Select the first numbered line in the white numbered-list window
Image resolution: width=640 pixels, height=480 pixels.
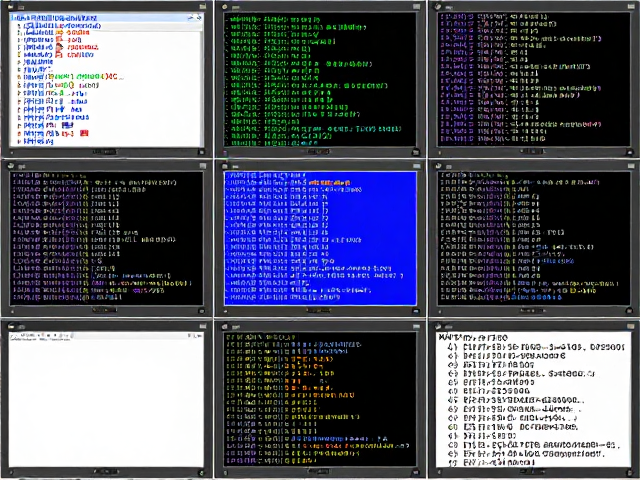(x=536, y=347)
